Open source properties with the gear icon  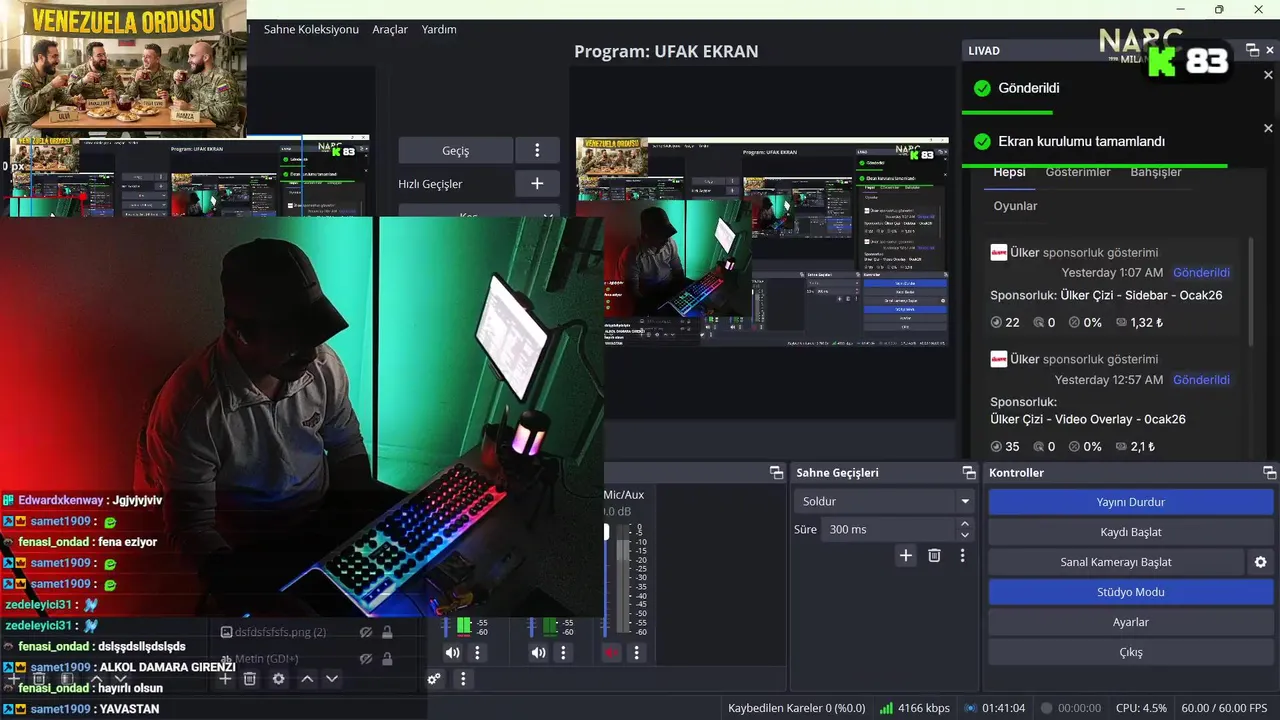(x=278, y=679)
